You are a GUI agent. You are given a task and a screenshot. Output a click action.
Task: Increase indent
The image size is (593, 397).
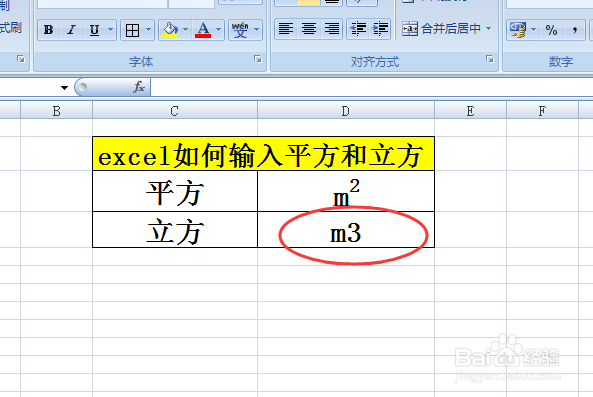[x=380, y=29]
